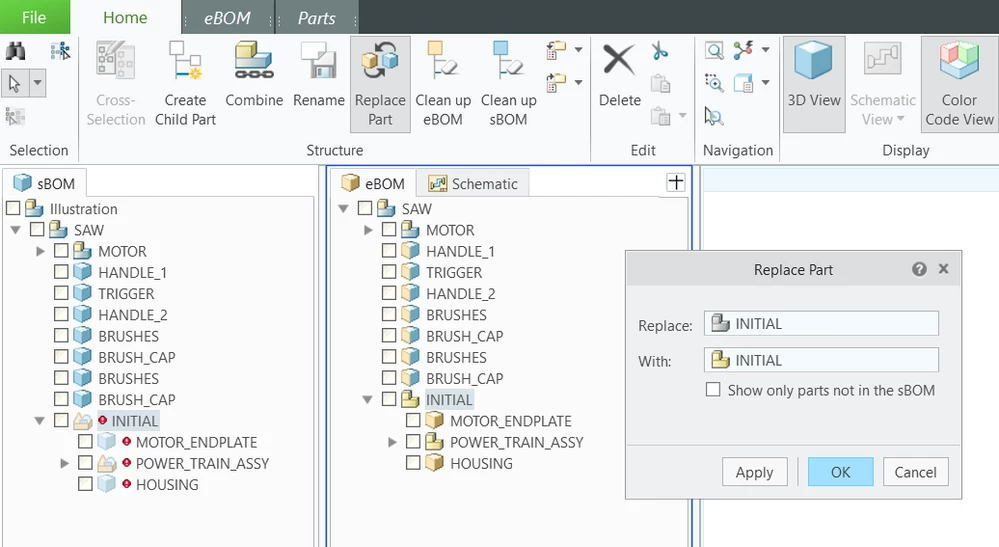The width and height of the screenshot is (999, 547).
Task: Select MOTOR_ENDPLATE in the eBOM tree
Action: click(x=510, y=421)
